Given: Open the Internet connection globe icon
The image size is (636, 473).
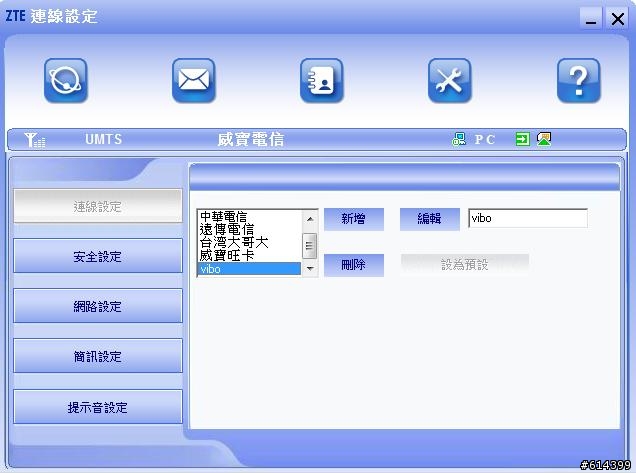Looking at the screenshot, I should (66, 80).
